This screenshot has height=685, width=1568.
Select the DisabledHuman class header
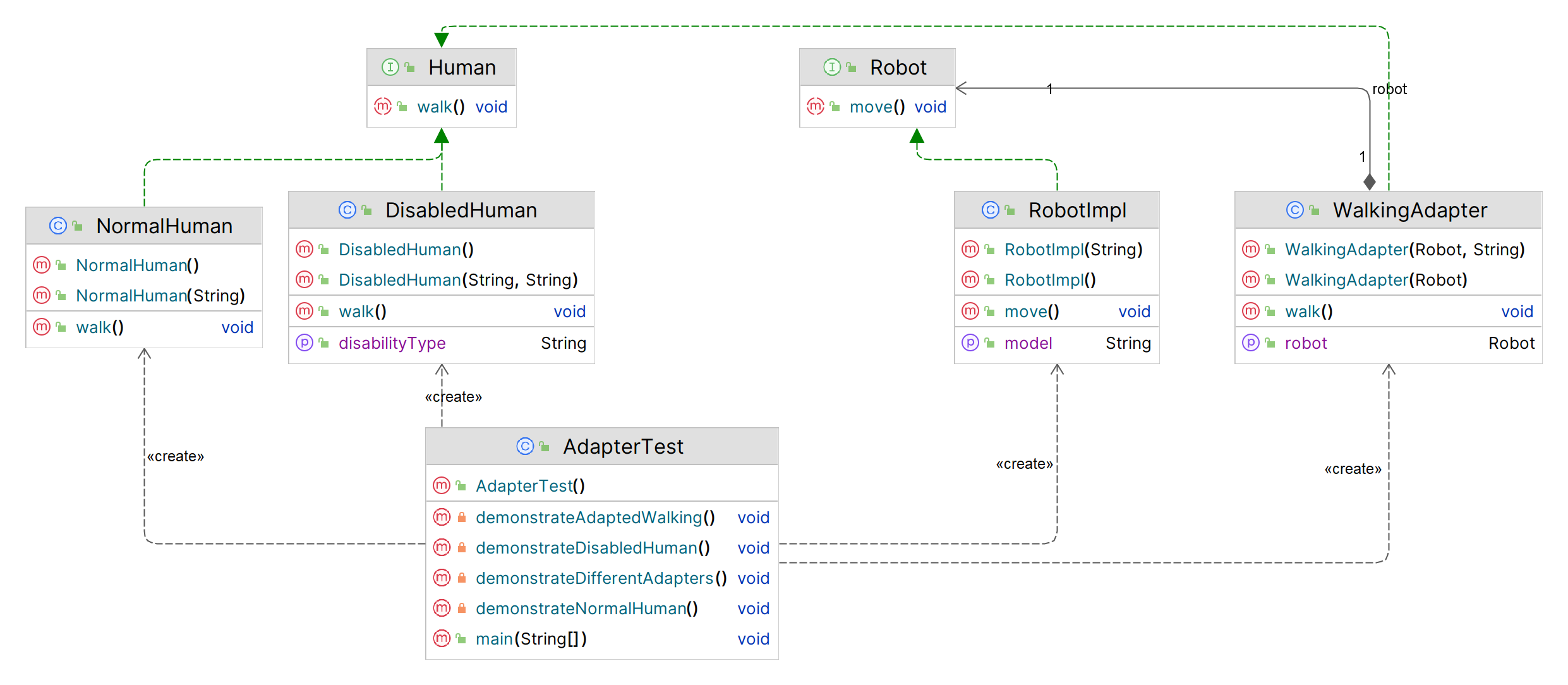[461, 210]
